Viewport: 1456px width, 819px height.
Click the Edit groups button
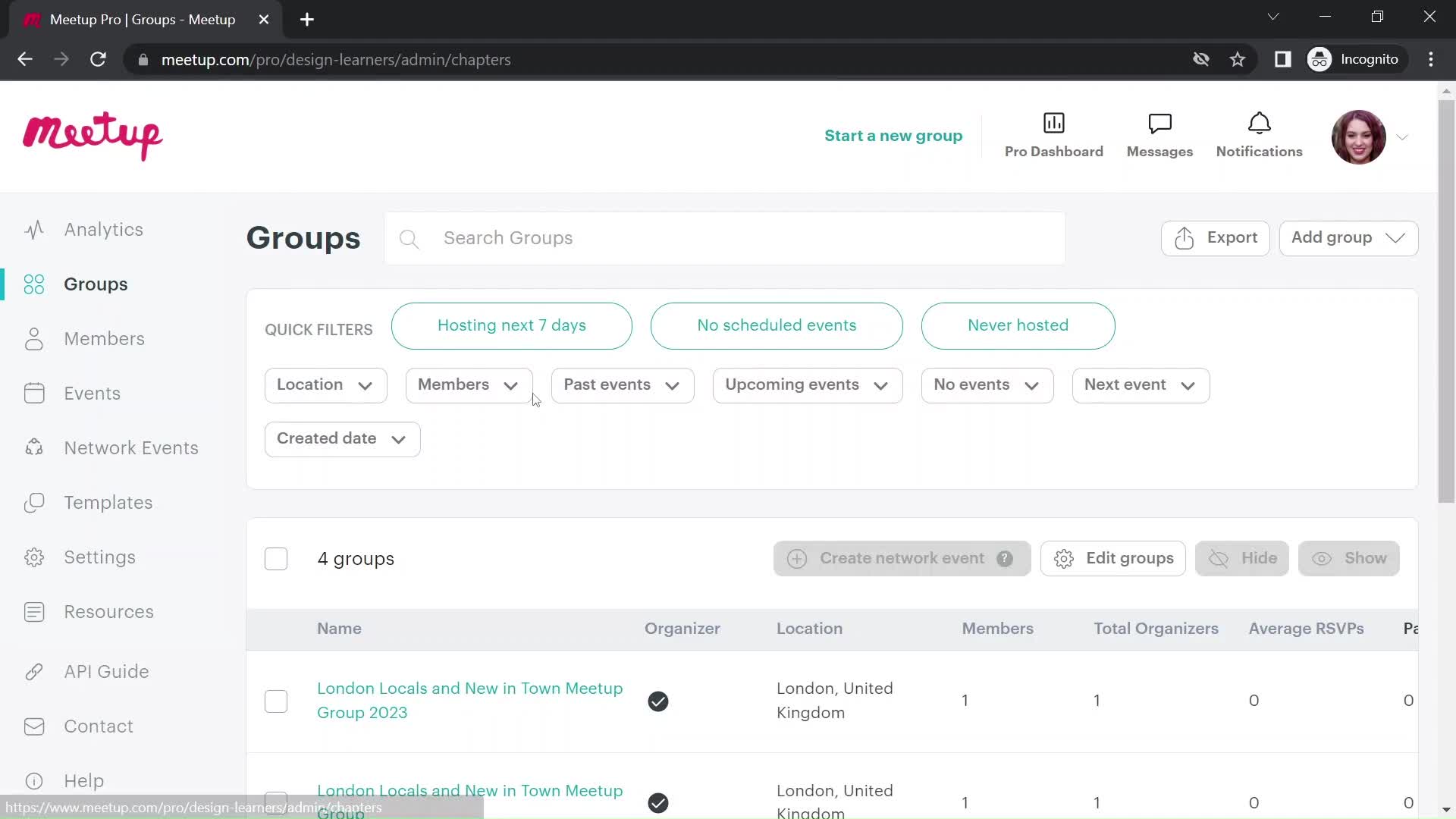[1112, 559]
